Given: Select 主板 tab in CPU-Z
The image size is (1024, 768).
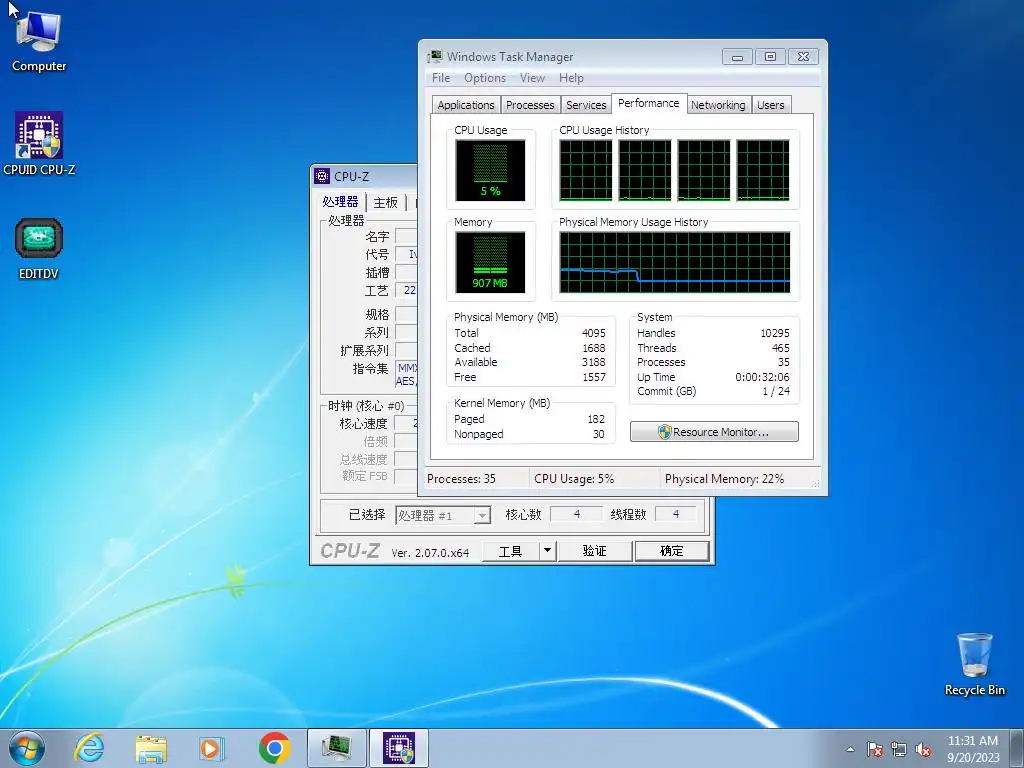Looking at the screenshot, I should point(385,202).
